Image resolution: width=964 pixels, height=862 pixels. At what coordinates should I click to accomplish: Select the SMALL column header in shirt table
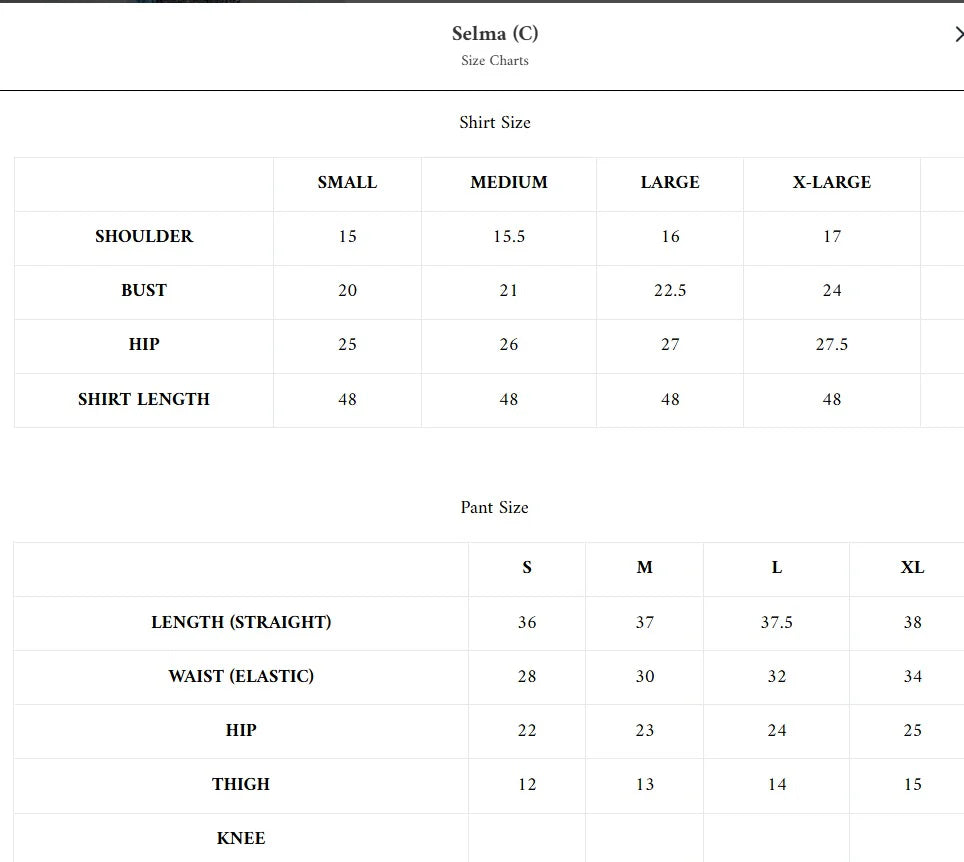[x=347, y=182]
